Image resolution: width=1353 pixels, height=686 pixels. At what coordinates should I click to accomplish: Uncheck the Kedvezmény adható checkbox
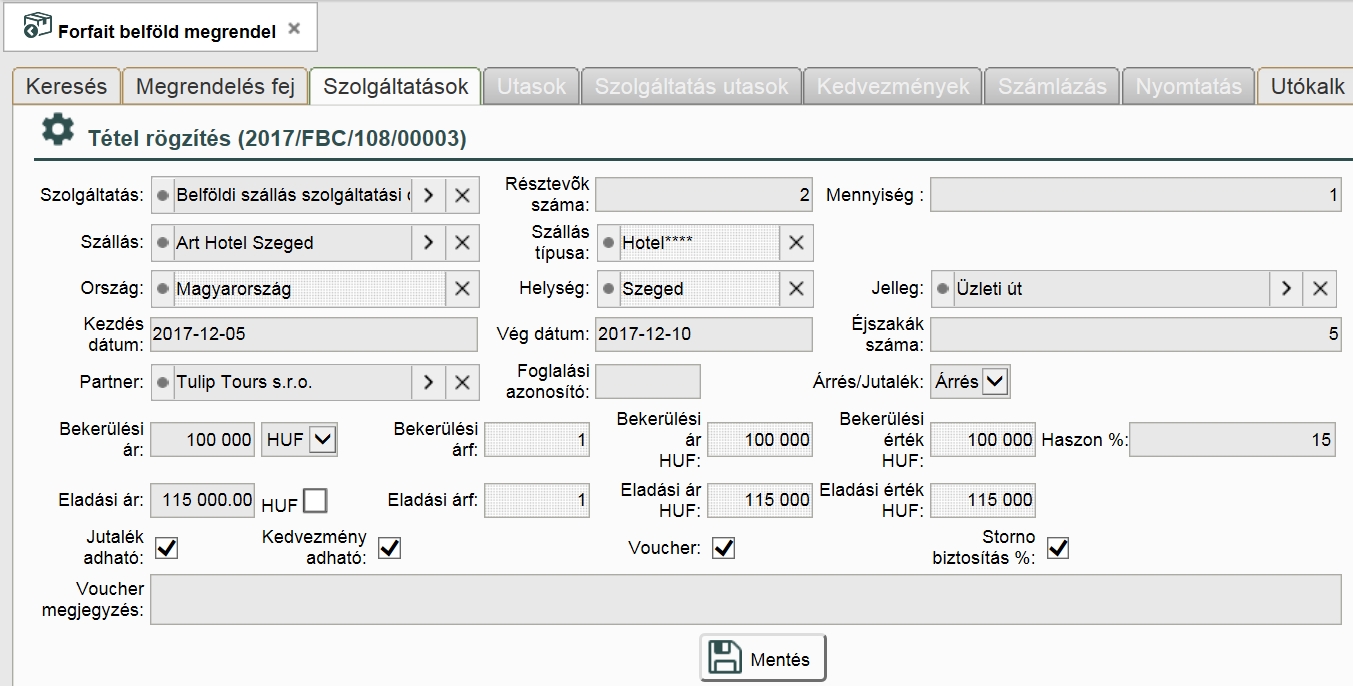point(389,548)
